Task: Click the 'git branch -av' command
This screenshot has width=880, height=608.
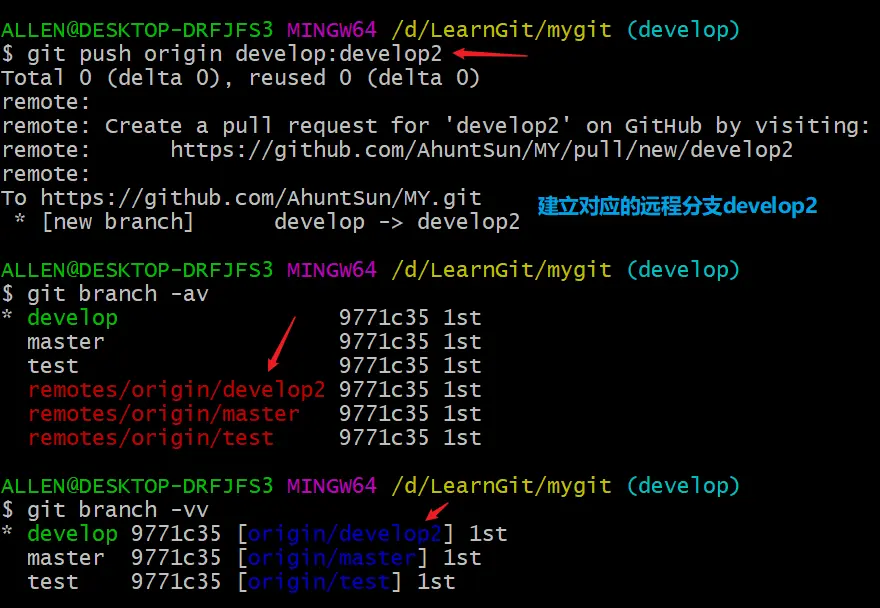Action: (x=118, y=294)
